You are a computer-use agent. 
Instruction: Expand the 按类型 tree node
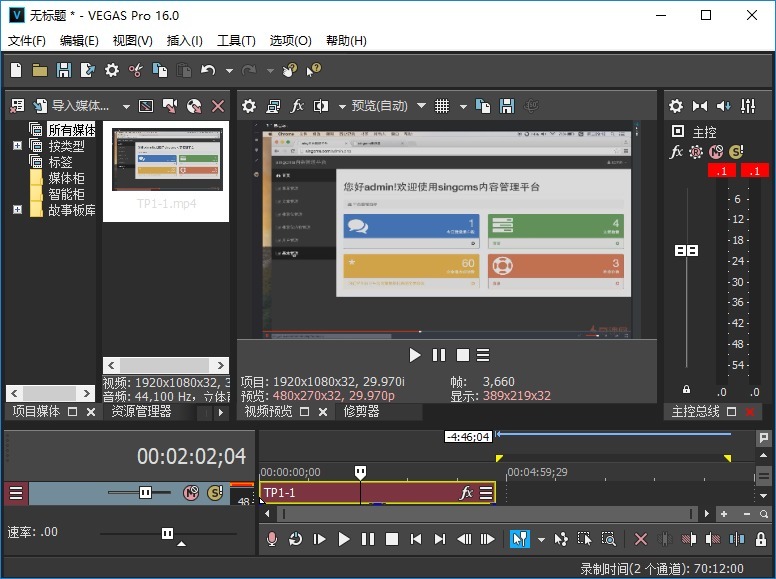(17, 146)
